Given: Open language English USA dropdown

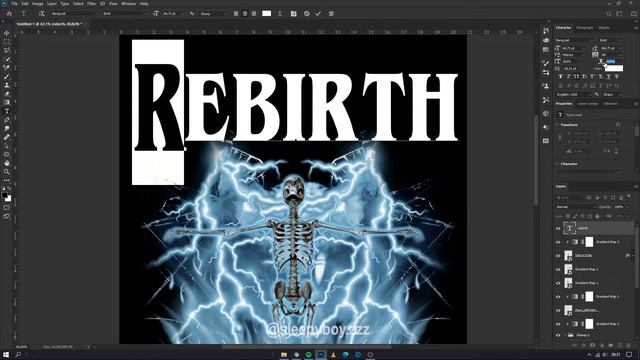Looking at the screenshot, I should 573,94.
